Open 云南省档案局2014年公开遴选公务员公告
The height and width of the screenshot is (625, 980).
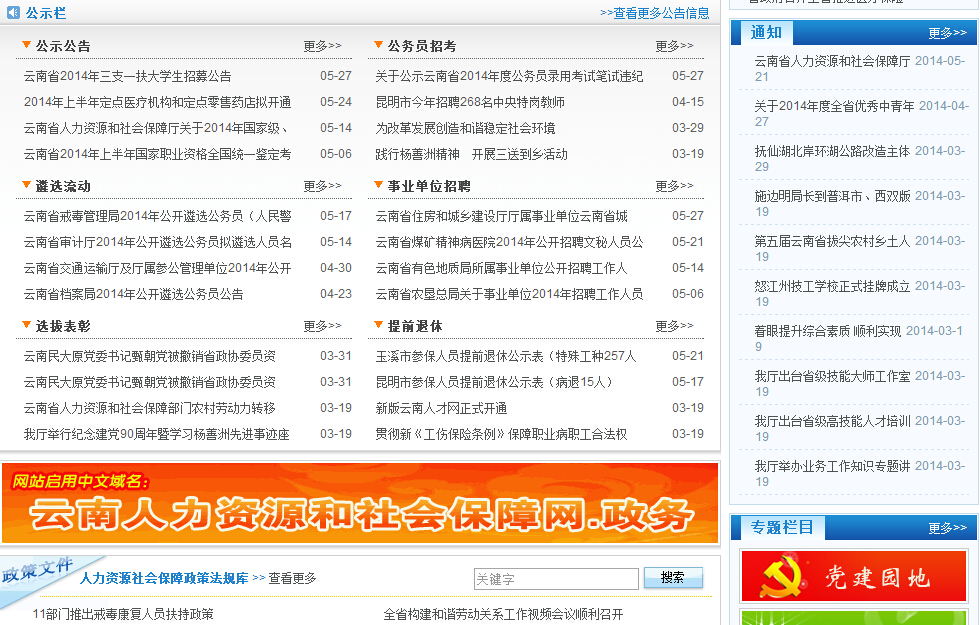tap(134, 294)
